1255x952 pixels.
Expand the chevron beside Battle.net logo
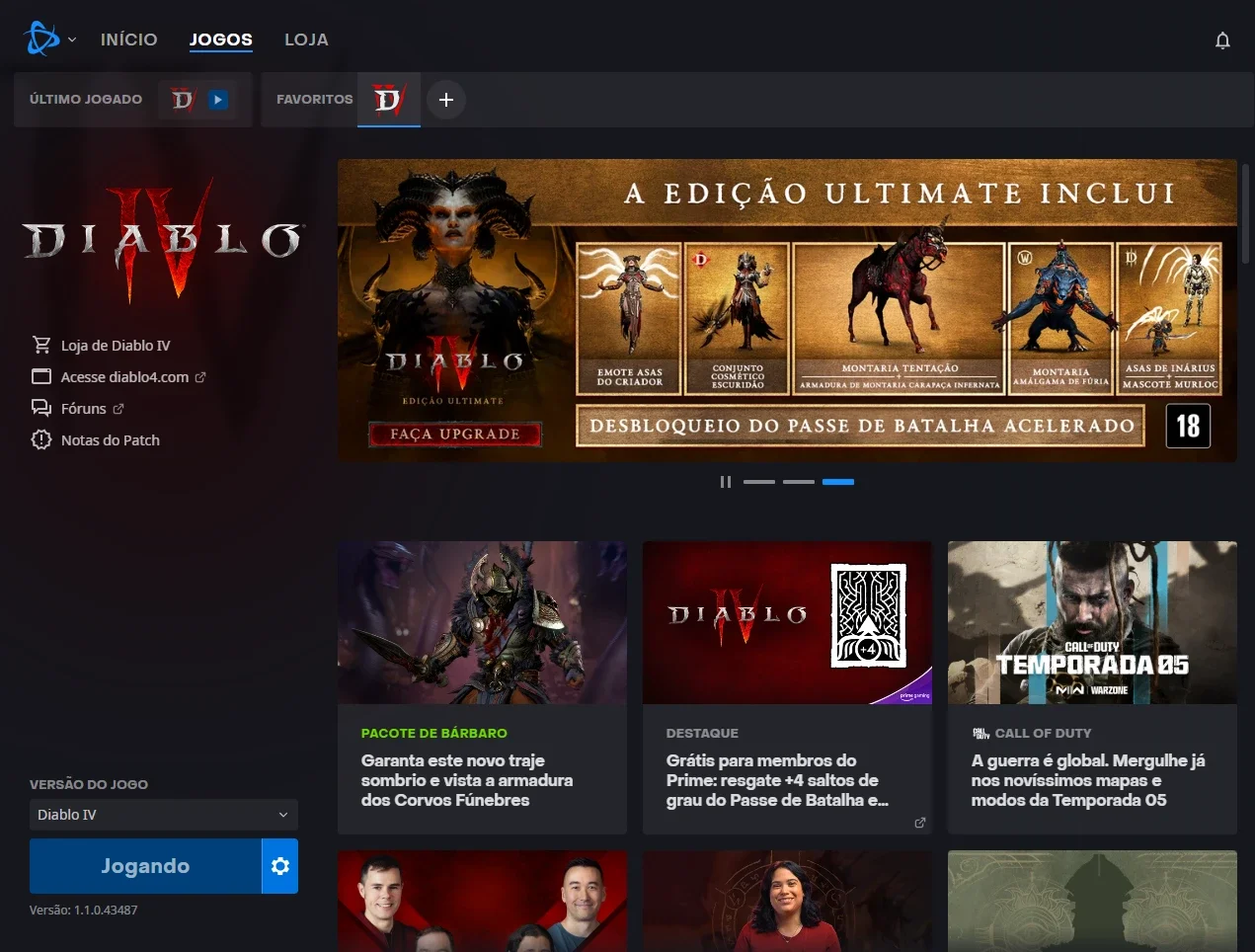click(72, 40)
